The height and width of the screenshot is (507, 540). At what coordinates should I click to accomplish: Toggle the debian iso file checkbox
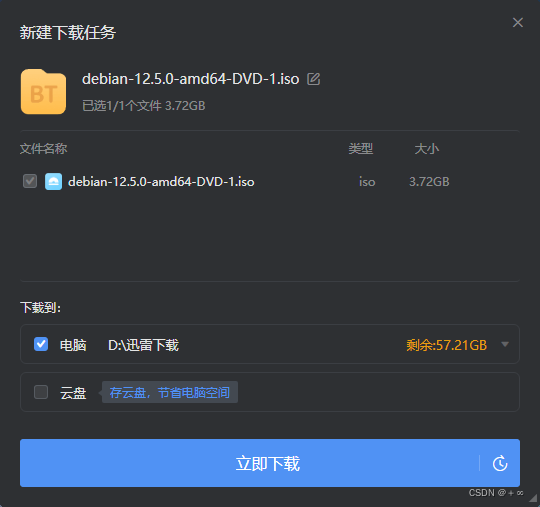(30, 181)
